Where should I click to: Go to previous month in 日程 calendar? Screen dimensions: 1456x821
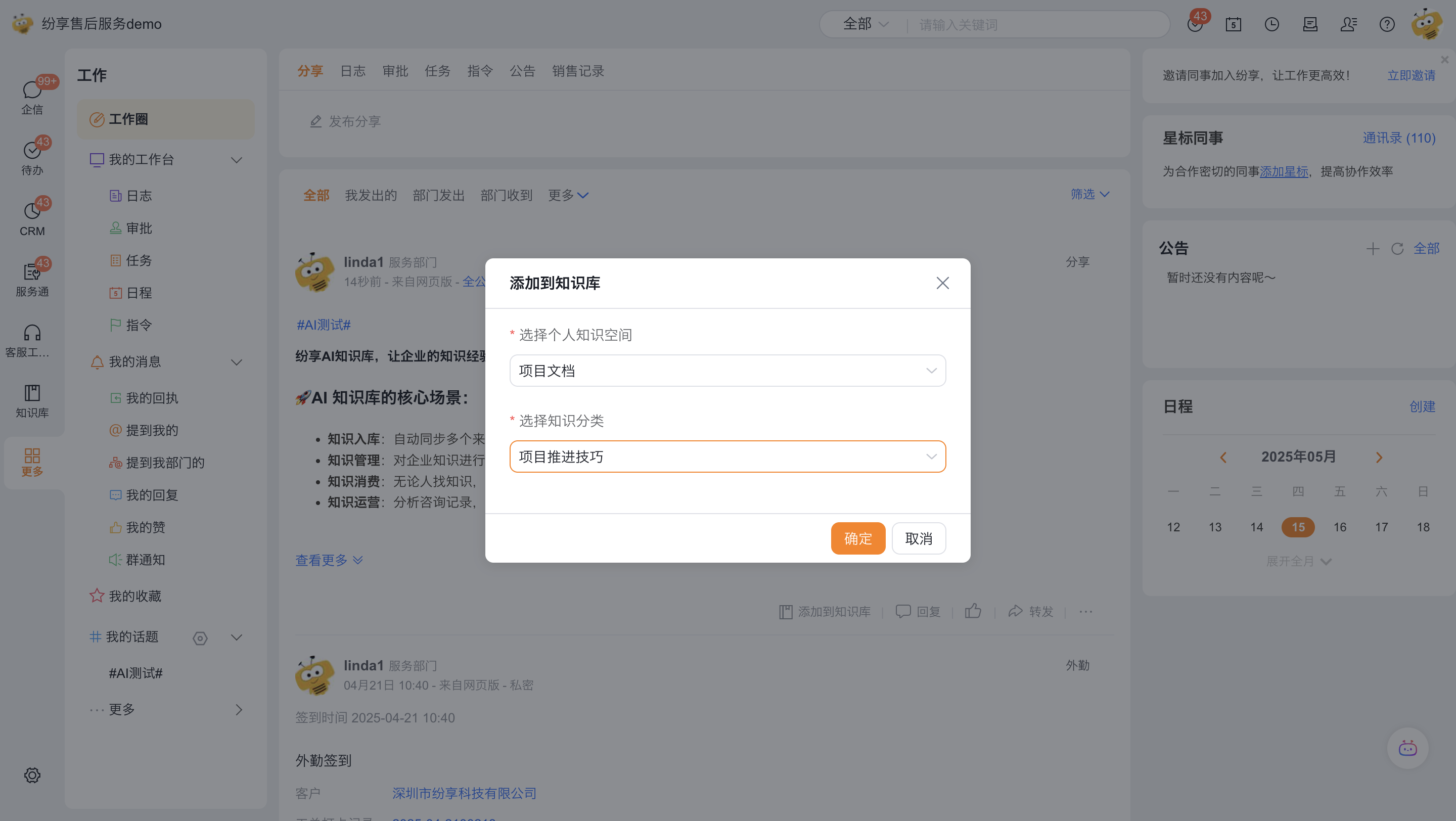[1223, 457]
